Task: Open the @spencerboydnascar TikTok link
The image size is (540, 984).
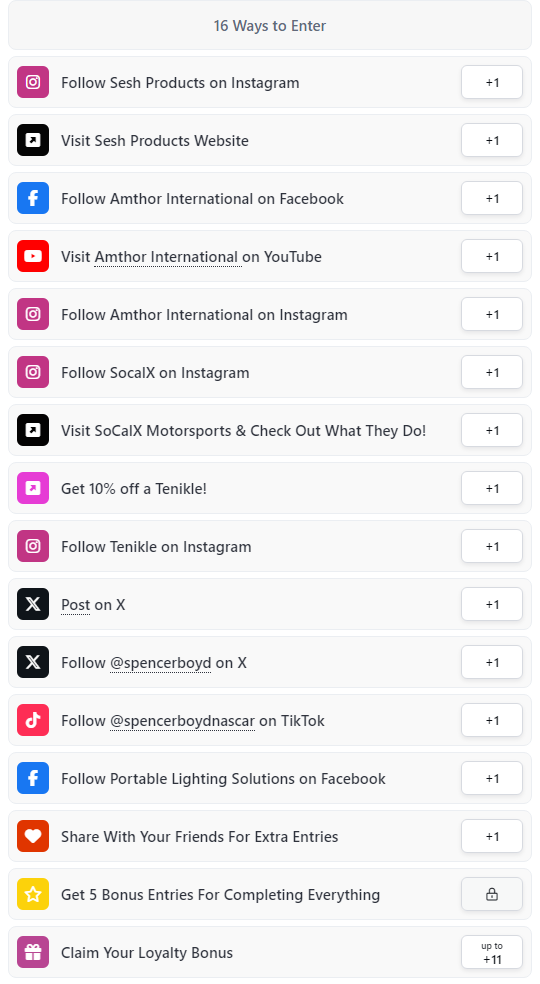Action: [182, 720]
